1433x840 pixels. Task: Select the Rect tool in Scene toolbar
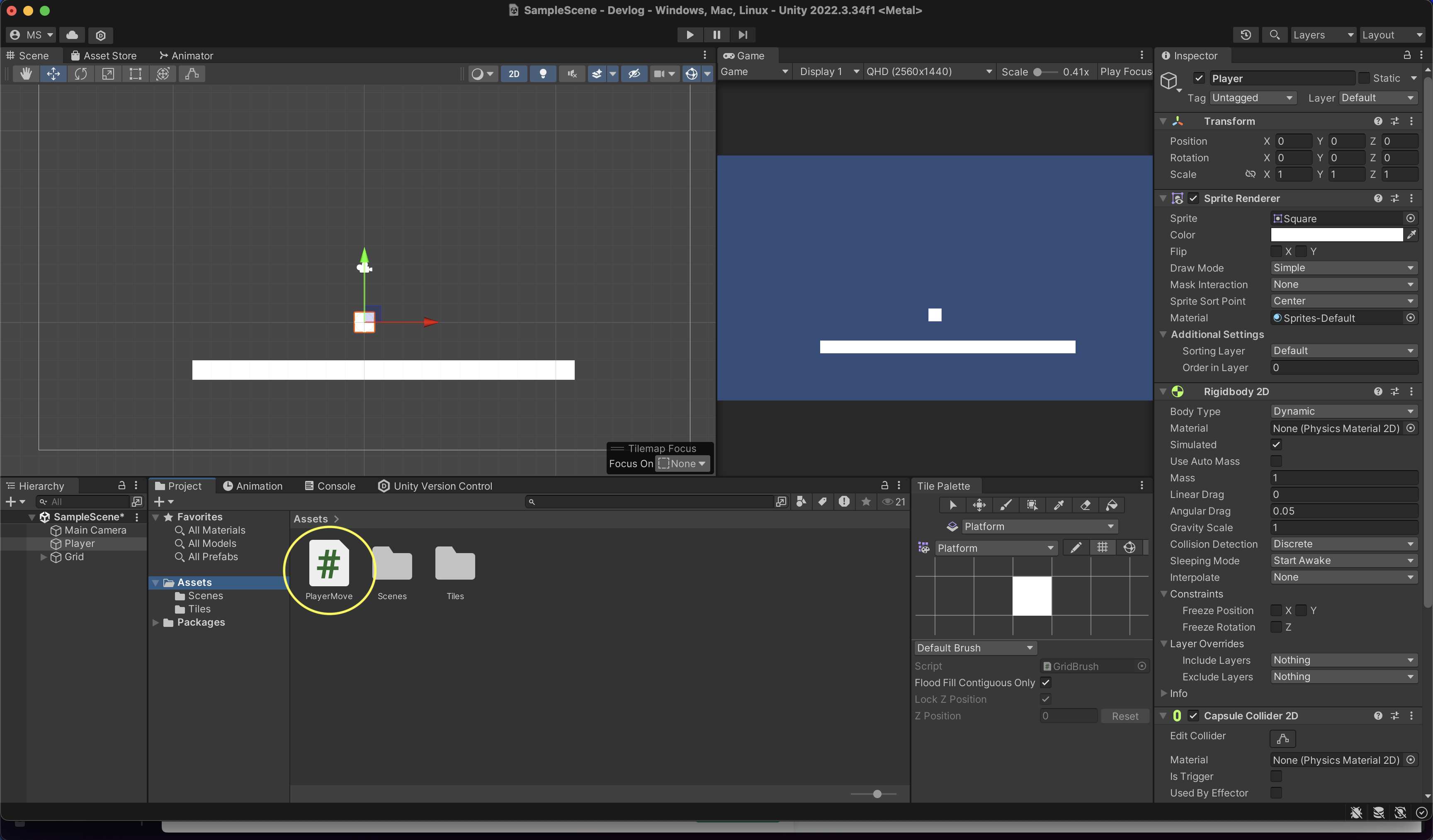point(135,74)
